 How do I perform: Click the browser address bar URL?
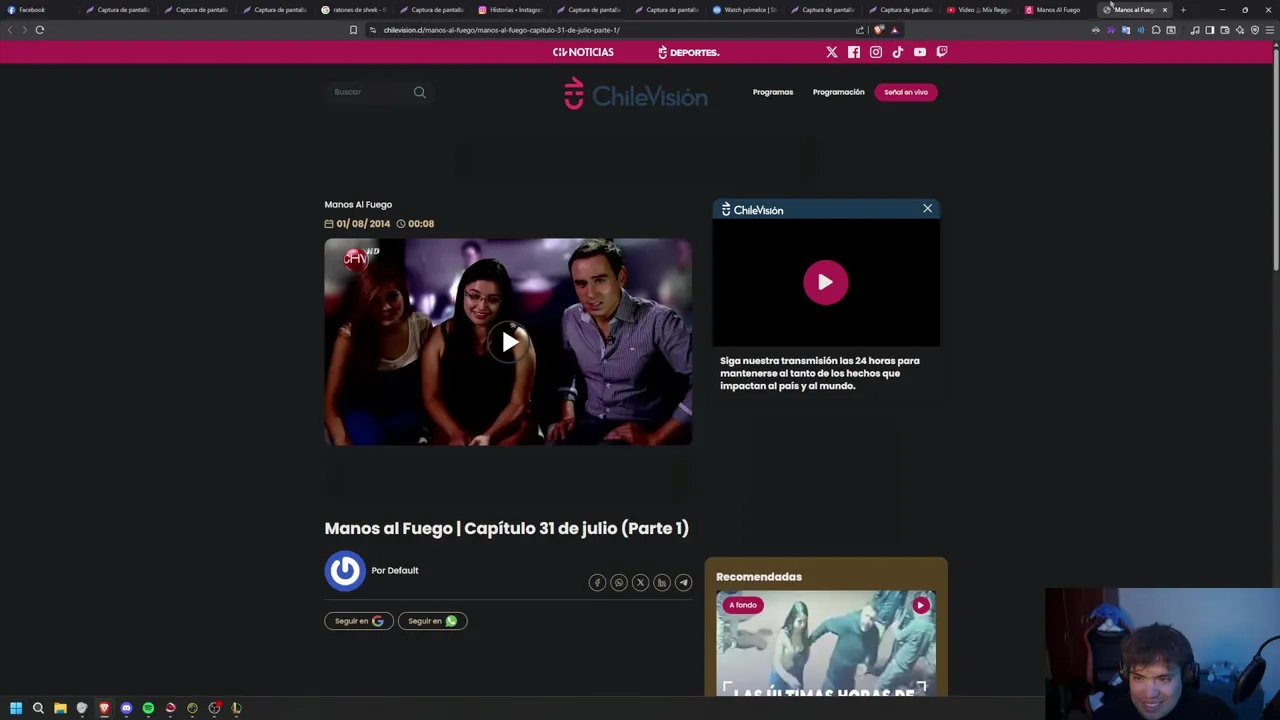coord(502,30)
